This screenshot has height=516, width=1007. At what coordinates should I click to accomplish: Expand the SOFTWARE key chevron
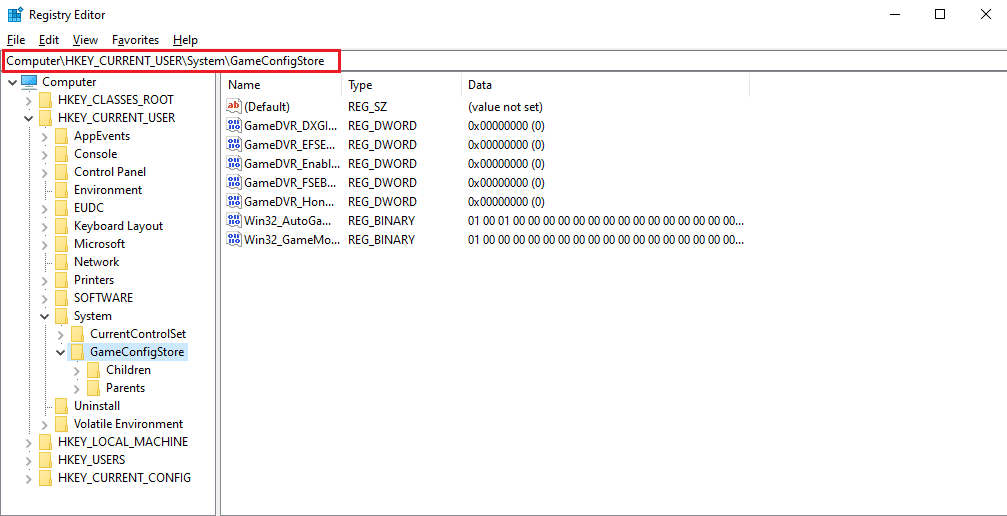tap(44, 298)
